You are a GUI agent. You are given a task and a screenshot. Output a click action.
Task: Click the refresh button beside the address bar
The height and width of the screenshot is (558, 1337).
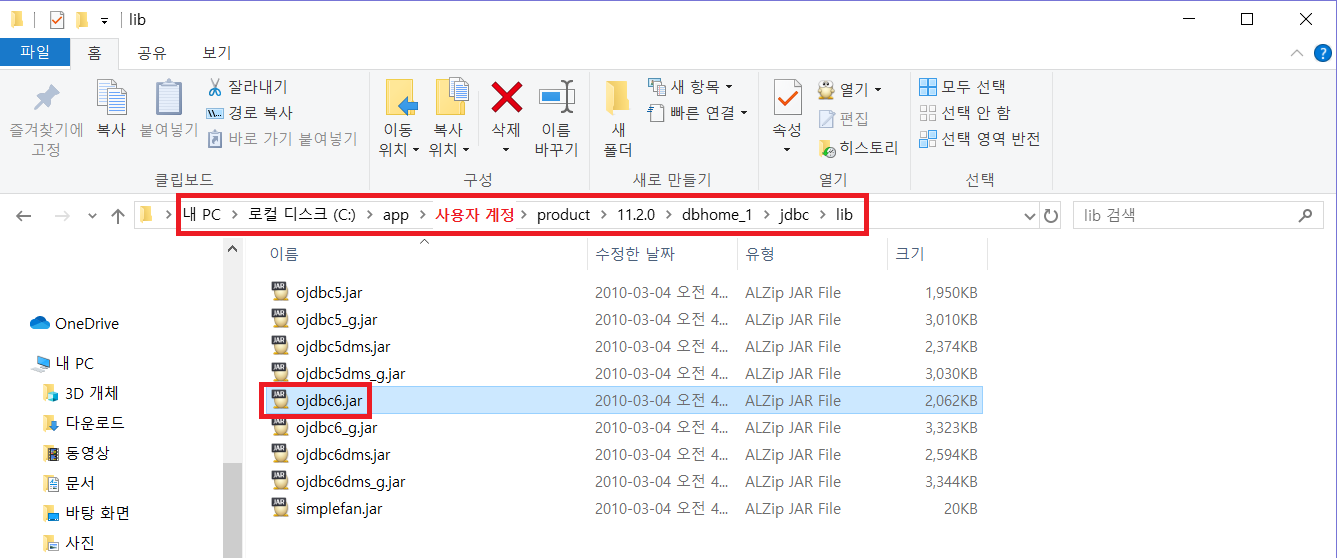coord(1051,216)
